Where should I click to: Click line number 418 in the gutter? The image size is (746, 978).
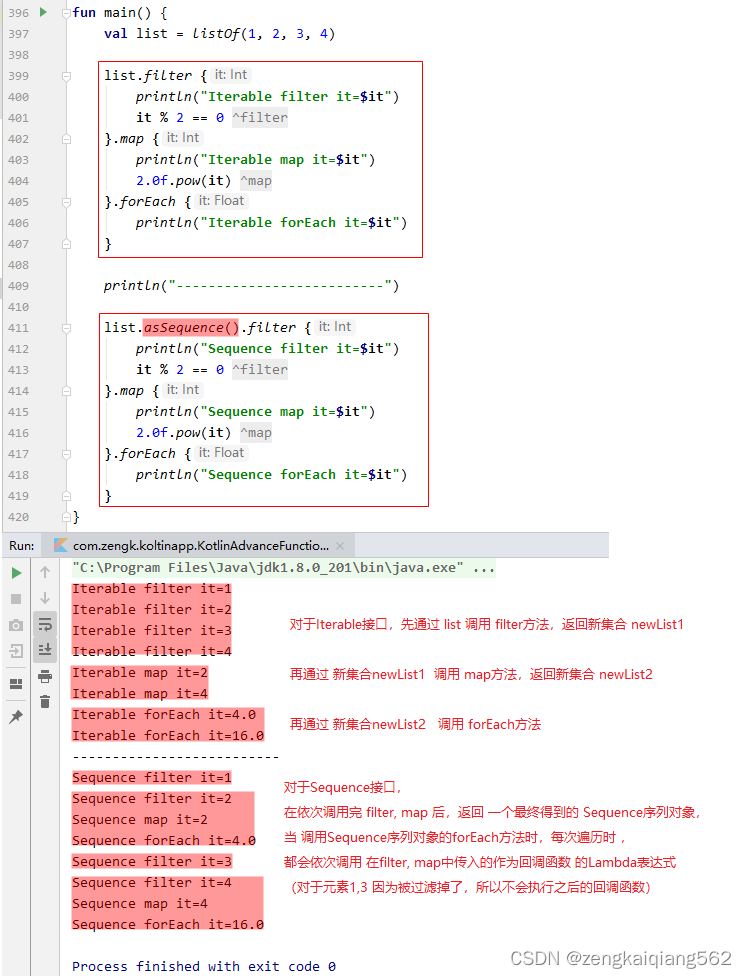pyautogui.click(x=19, y=475)
